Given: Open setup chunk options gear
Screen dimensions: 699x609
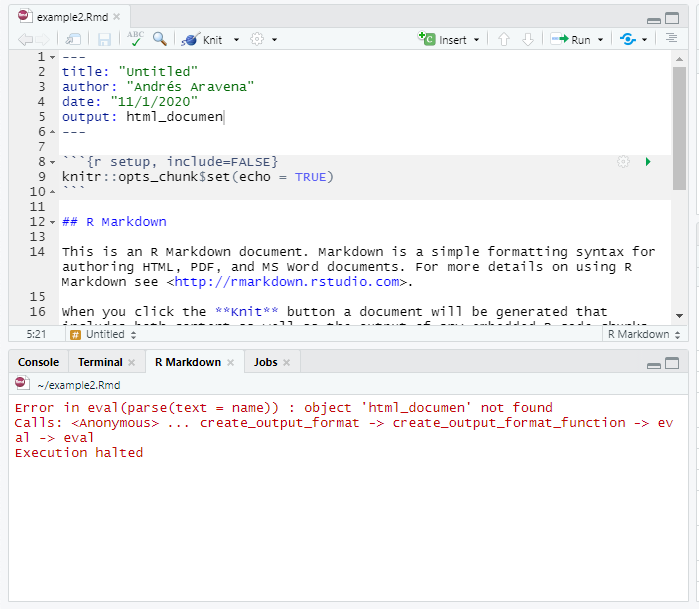Looking at the screenshot, I should coord(624,162).
